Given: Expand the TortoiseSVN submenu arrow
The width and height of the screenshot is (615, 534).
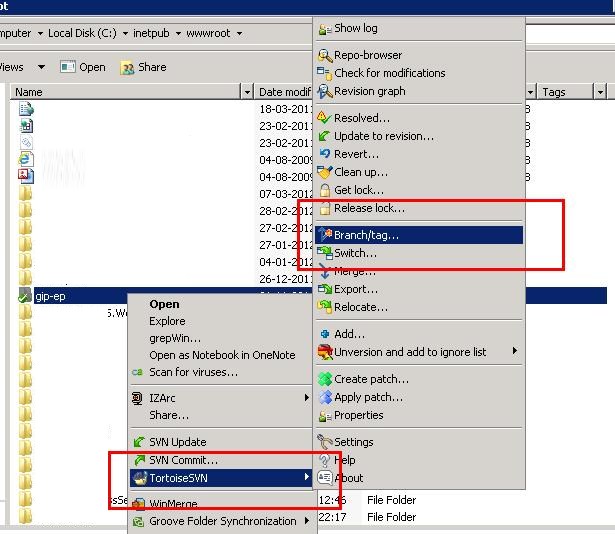Looking at the screenshot, I should pyautogui.click(x=307, y=478).
